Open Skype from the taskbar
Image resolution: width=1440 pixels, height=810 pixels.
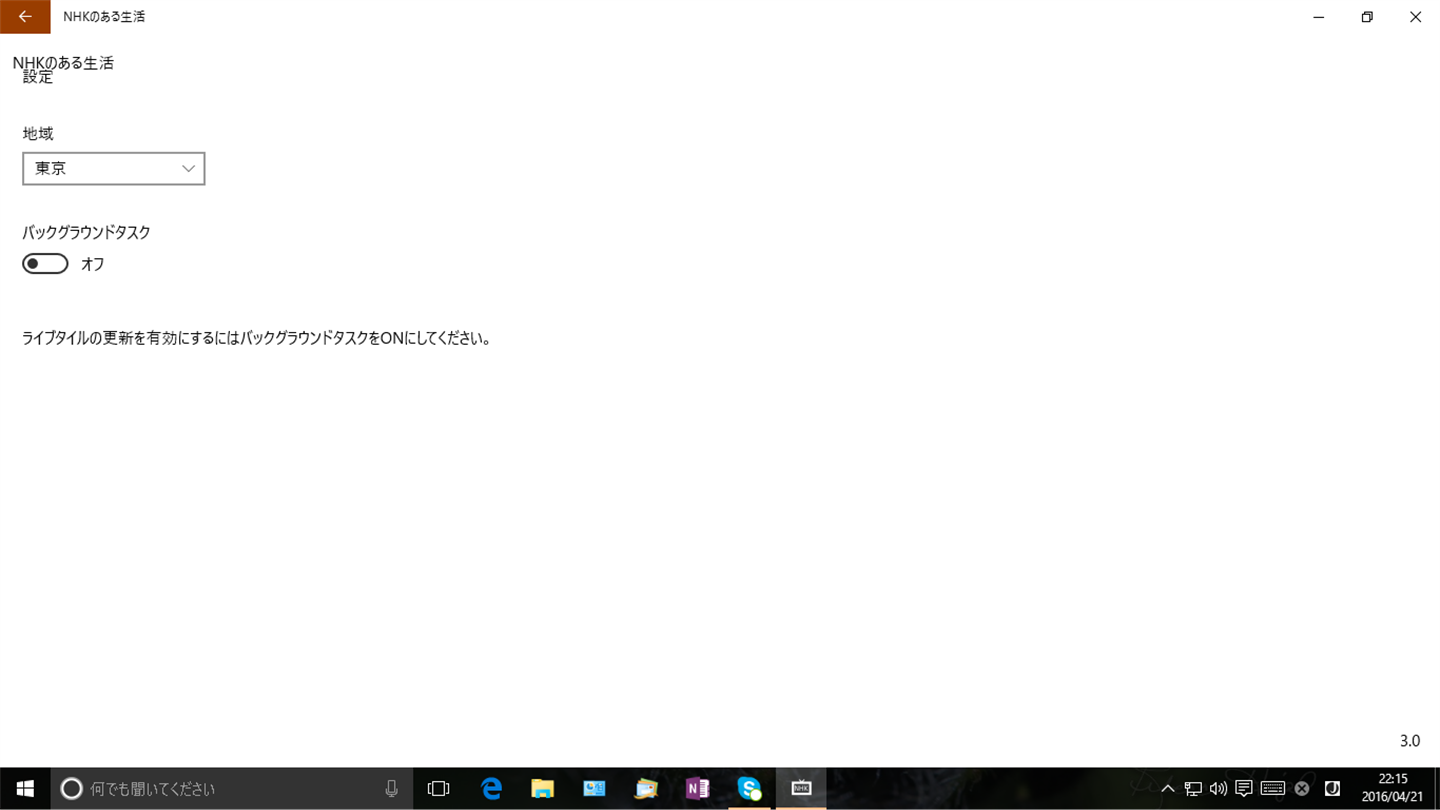tap(750, 789)
